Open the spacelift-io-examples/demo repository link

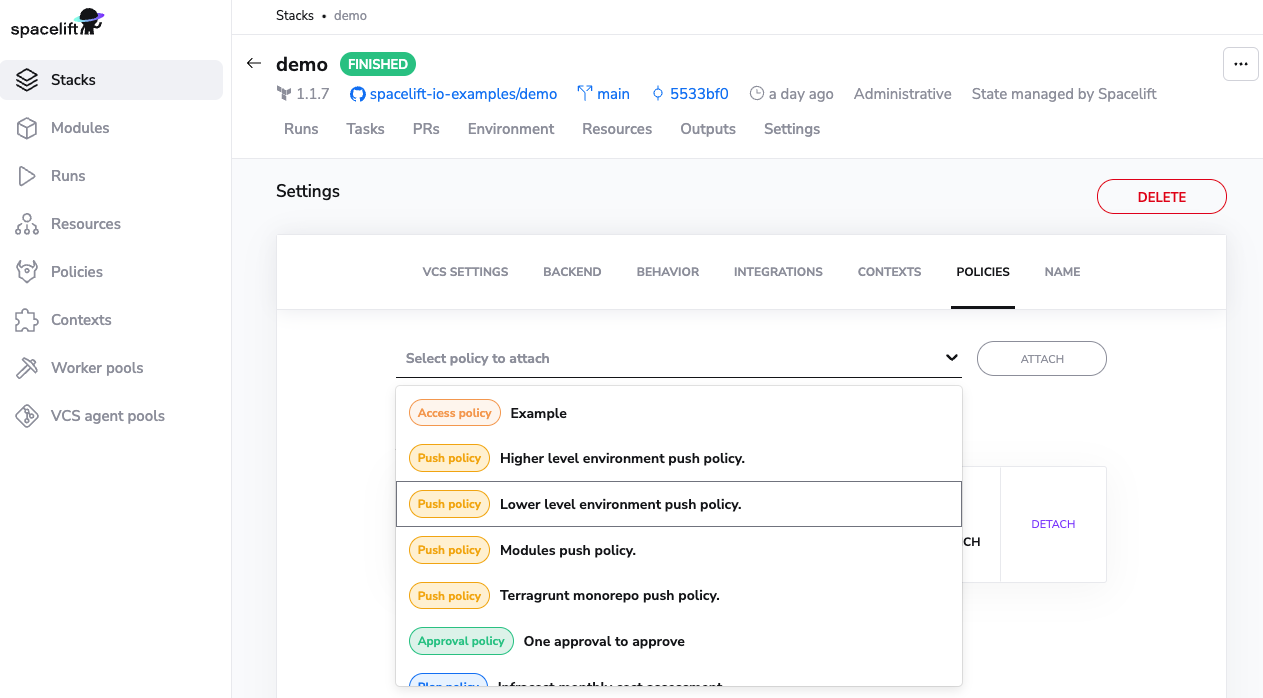click(461, 94)
